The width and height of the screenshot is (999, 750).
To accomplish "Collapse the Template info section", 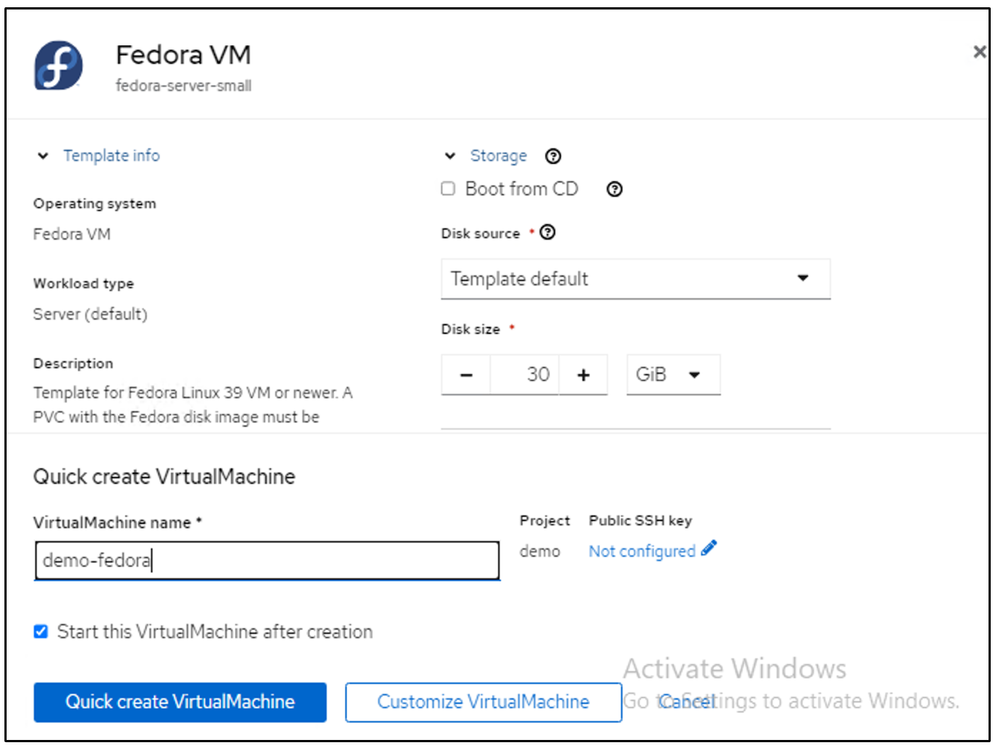I will click(x=43, y=156).
